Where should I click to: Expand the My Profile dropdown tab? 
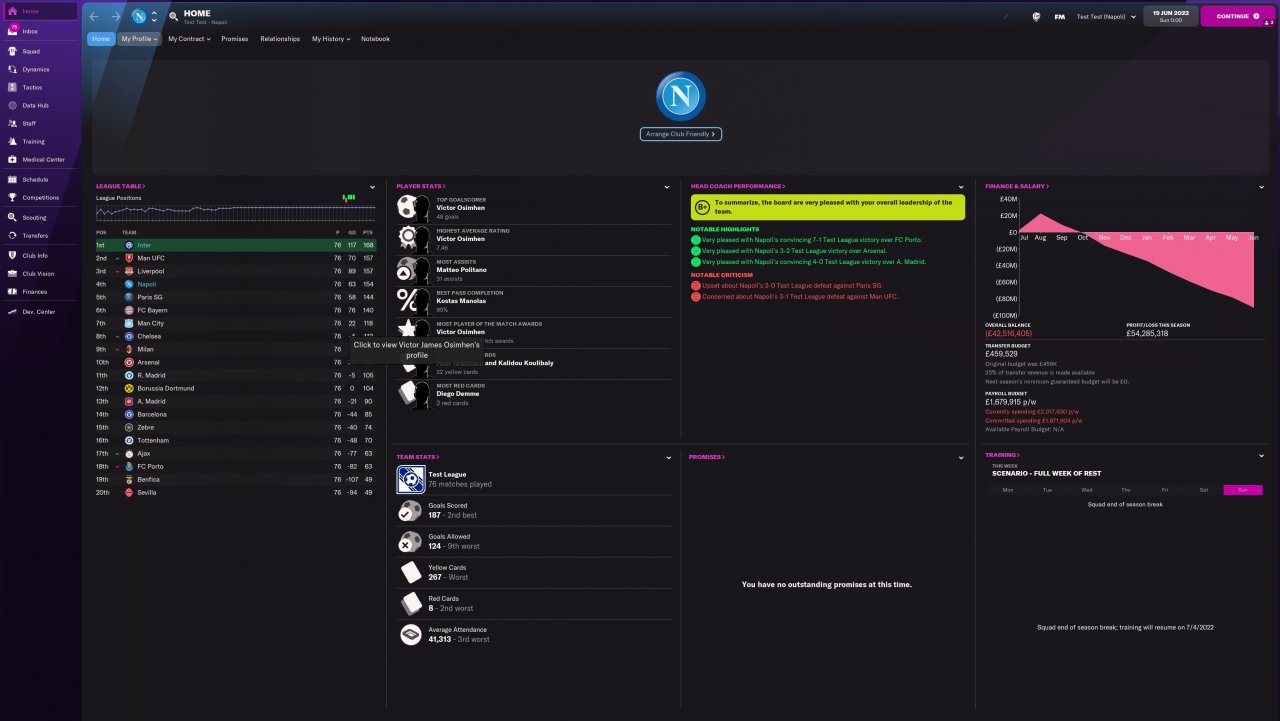click(x=139, y=39)
